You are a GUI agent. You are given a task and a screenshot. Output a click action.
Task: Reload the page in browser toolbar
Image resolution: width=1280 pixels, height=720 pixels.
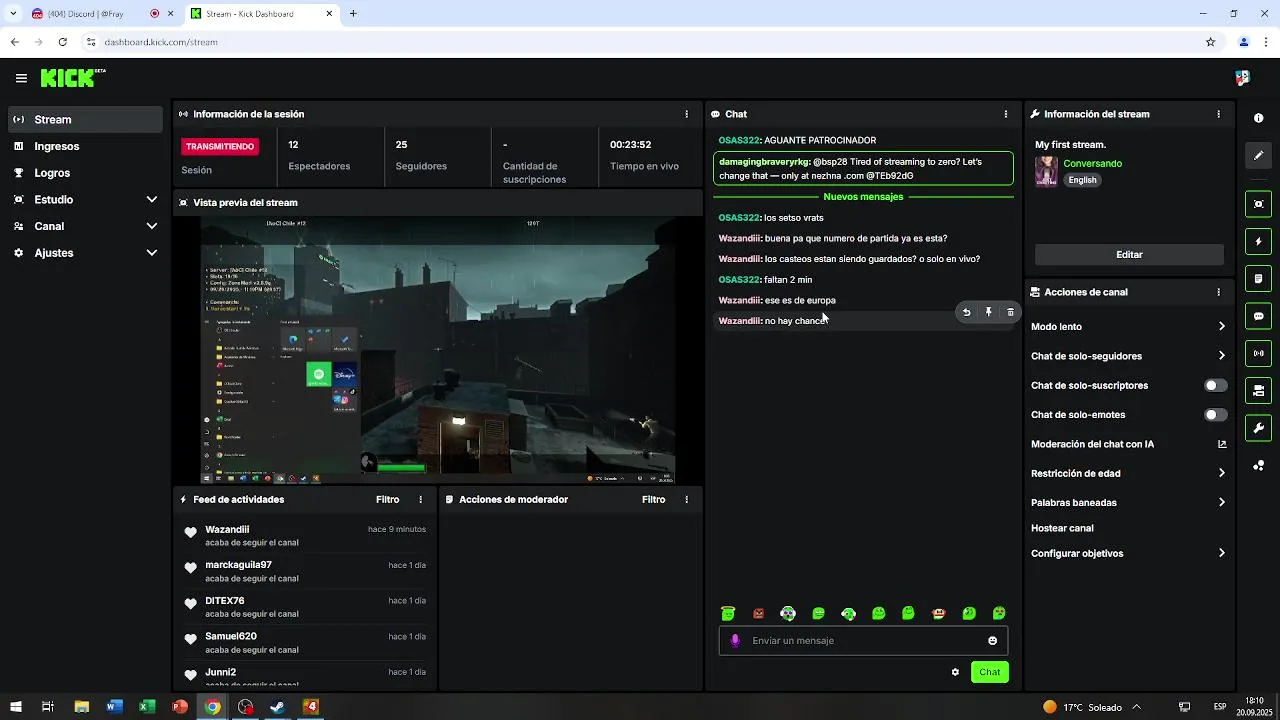click(x=62, y=42)
